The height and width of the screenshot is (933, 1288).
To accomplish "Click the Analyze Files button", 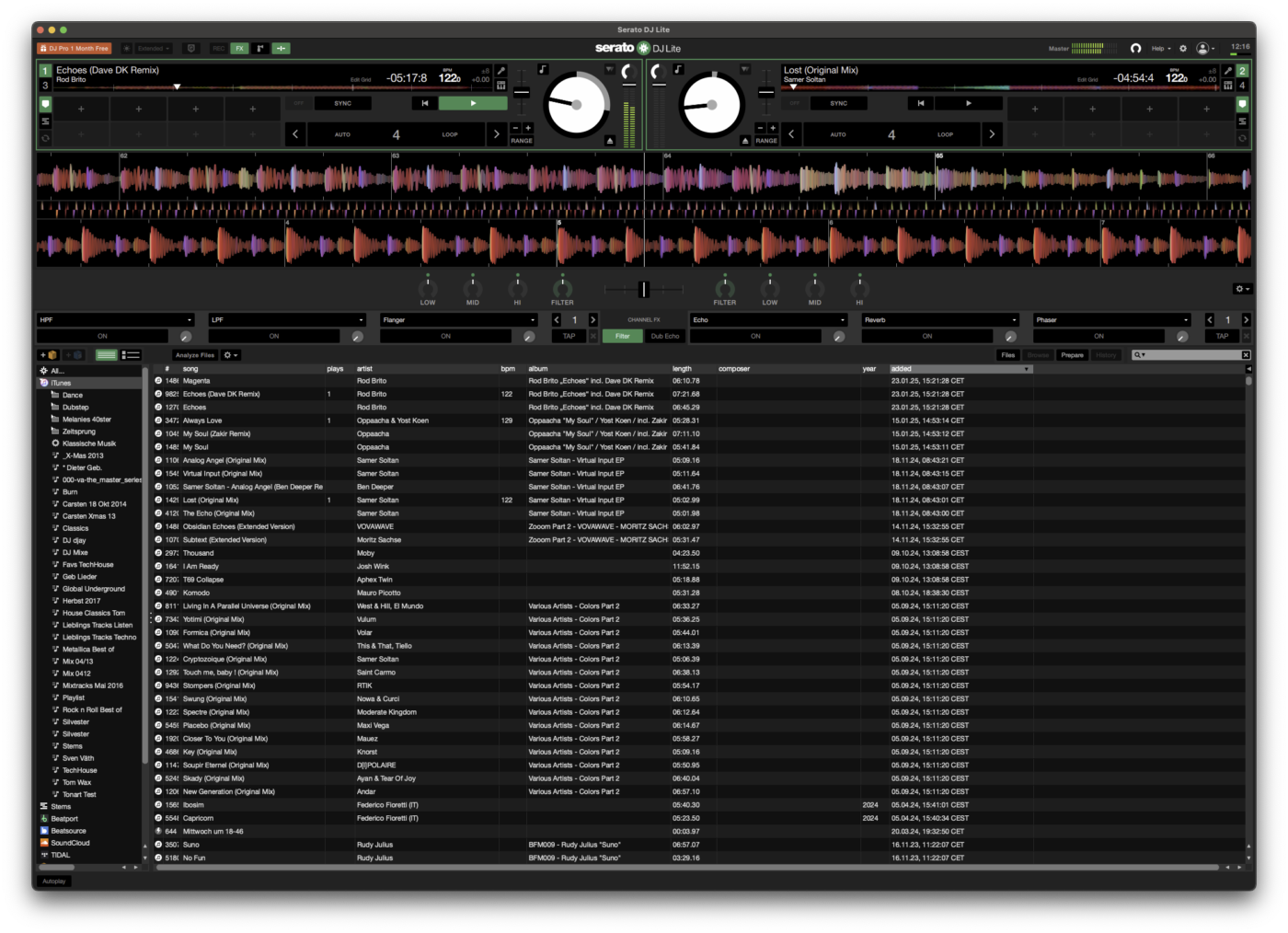I will [194, 355].
